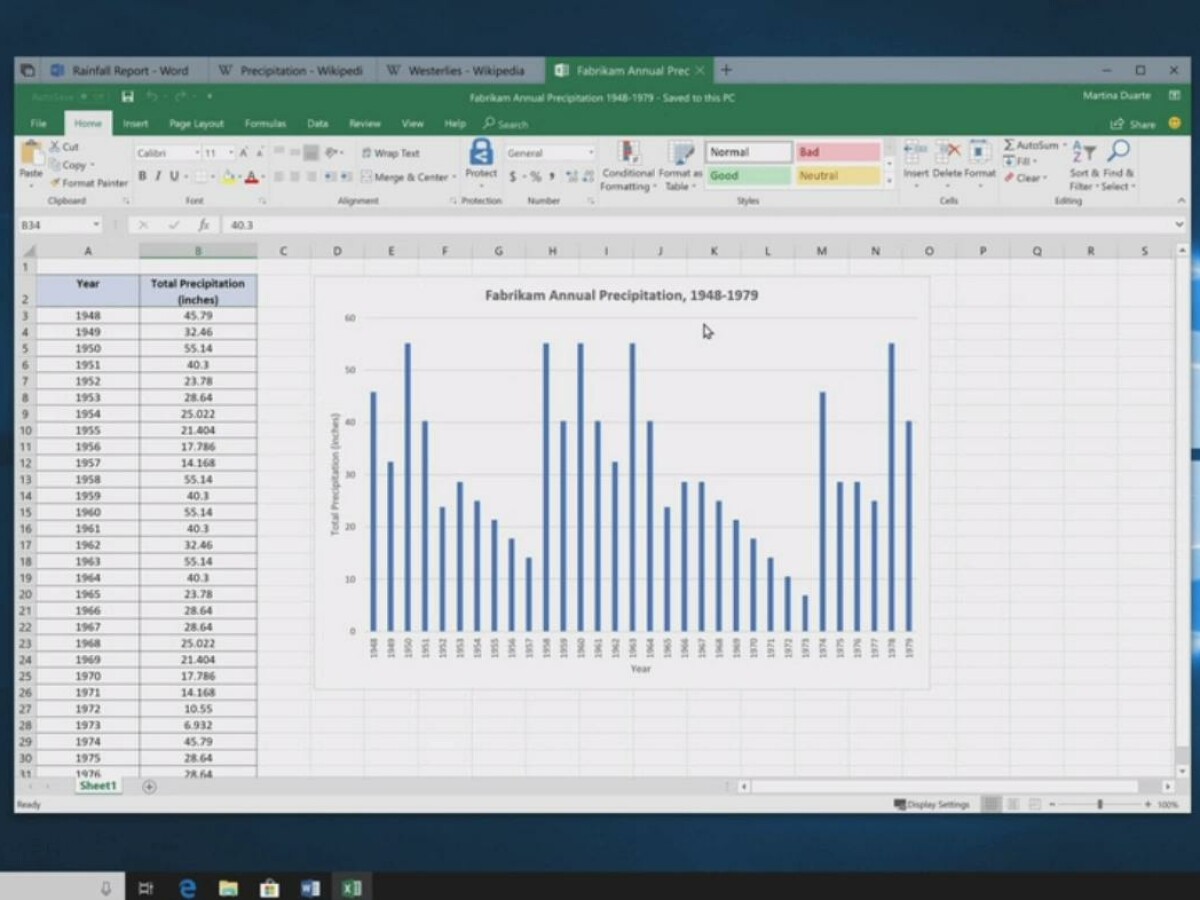This screenshot has height=900, width=1200.
Task: Click Display Settings in status bar
Action: [x=931, y=804]
